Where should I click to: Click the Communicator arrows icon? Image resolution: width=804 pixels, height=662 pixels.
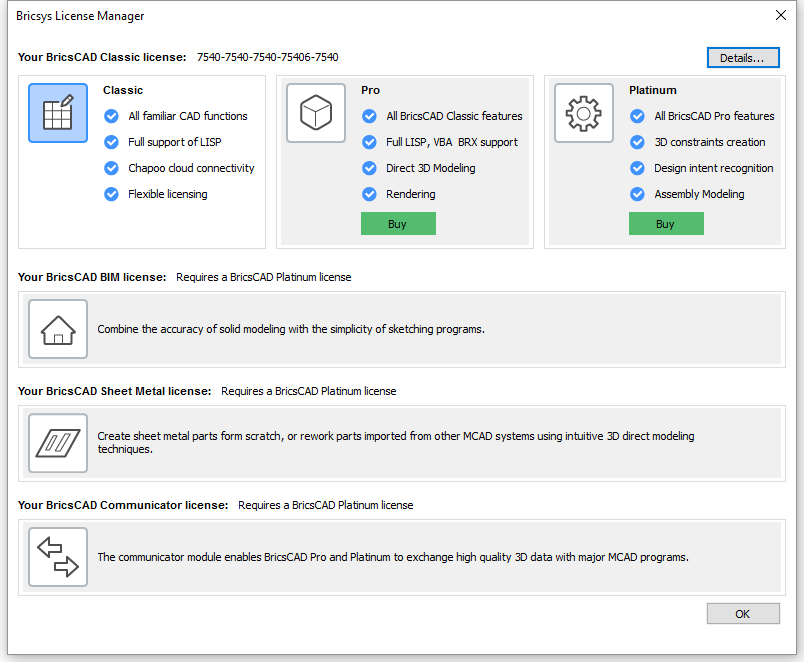(x=58, y=557)
